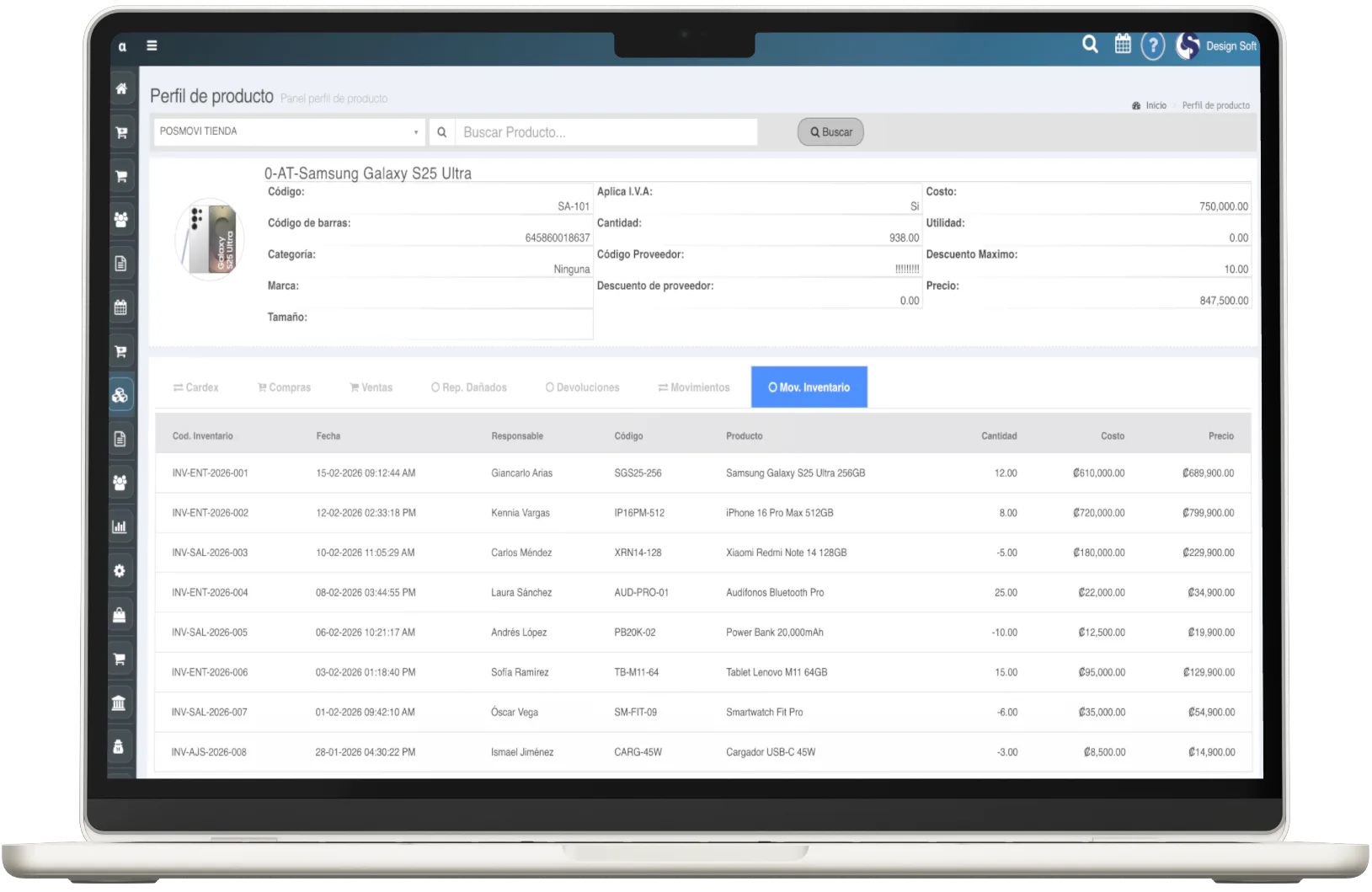Click the help question mark icon
This screenshot has width=1372, height=892.
[1152, 45]
